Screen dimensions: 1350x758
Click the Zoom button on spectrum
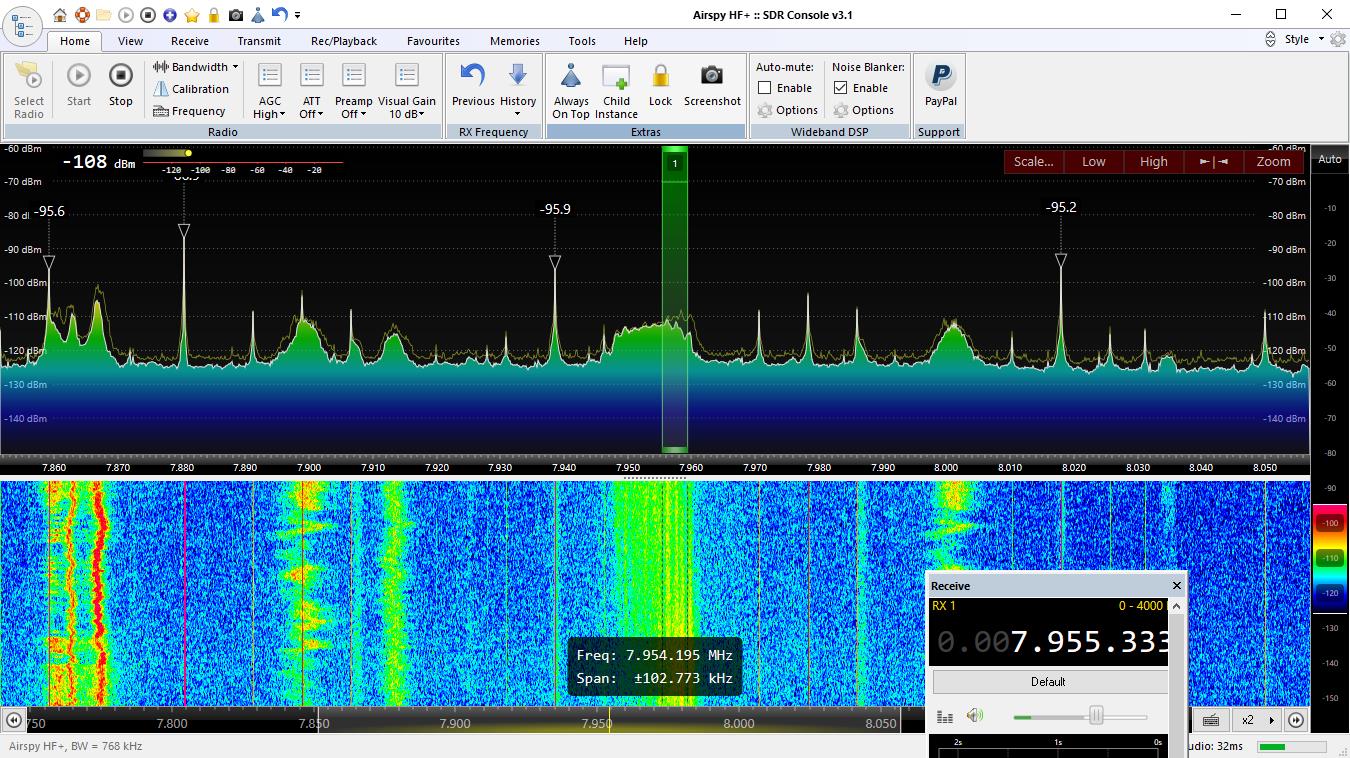coord(1273,161)
